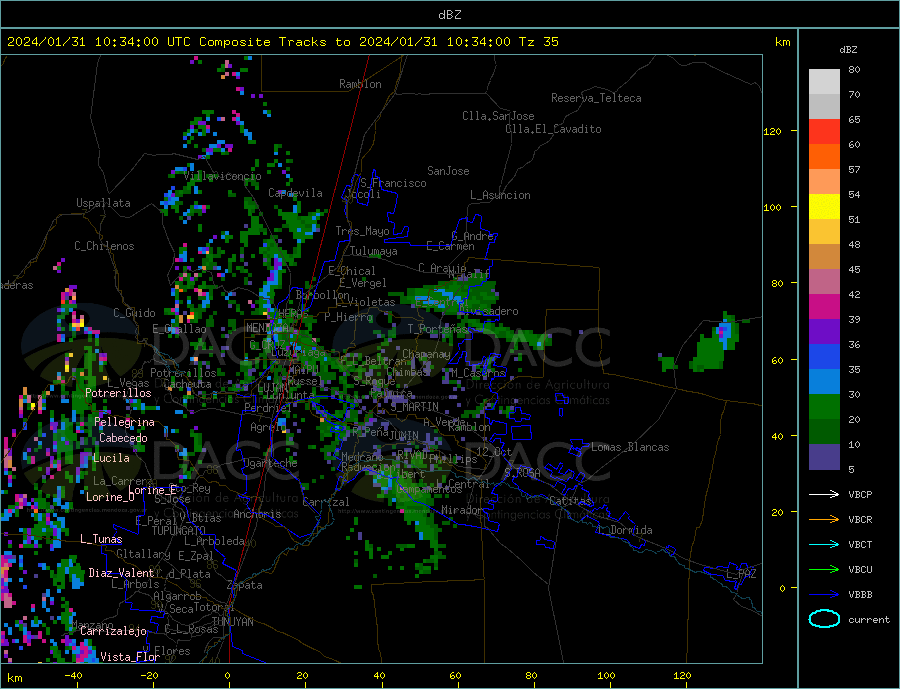Screen dimensions: 900x689
Task: Click the cyan VBCT arrow icon
Action: click(x=824, y=544)
